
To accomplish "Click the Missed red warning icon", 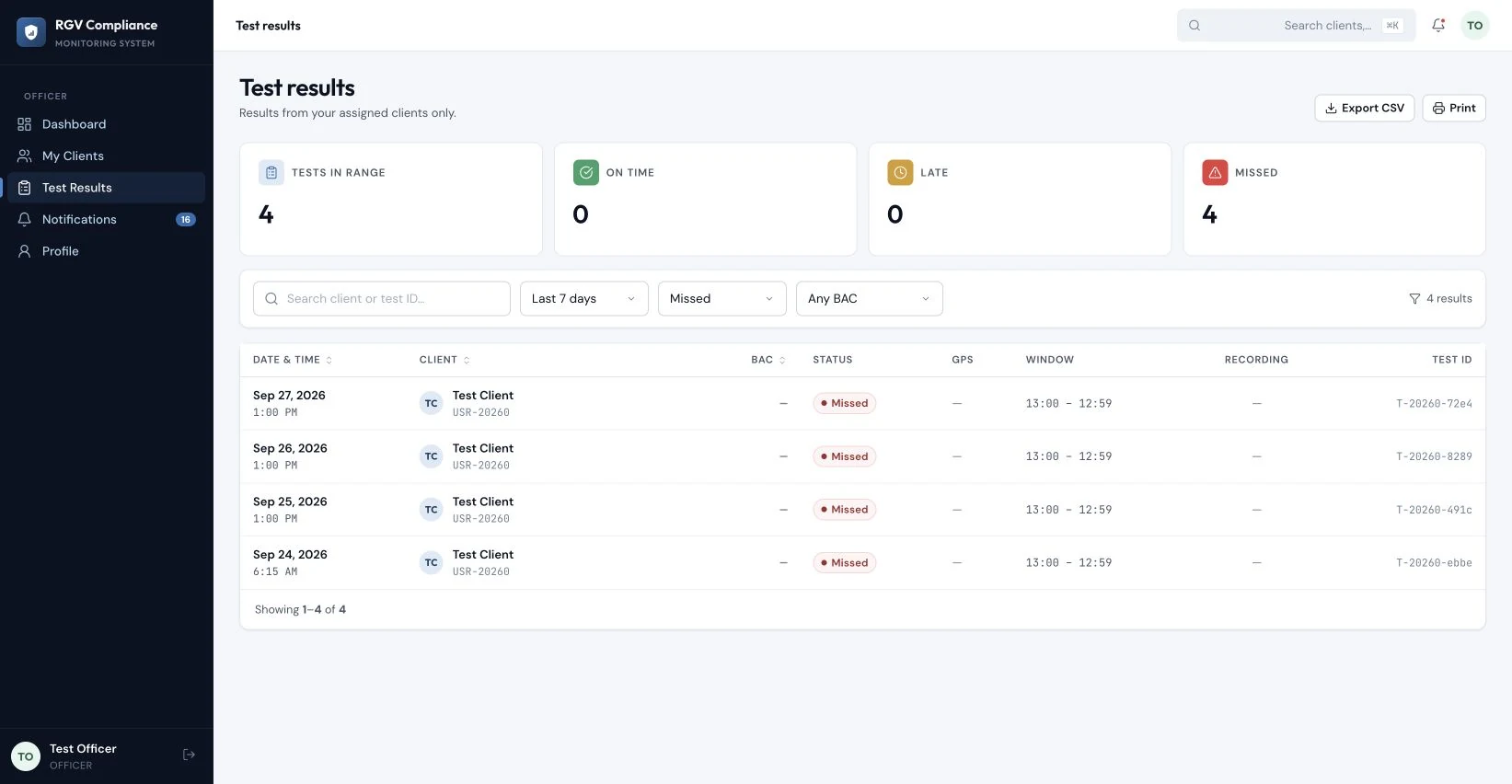I will pyautogui.click(x=1215, y=172).
